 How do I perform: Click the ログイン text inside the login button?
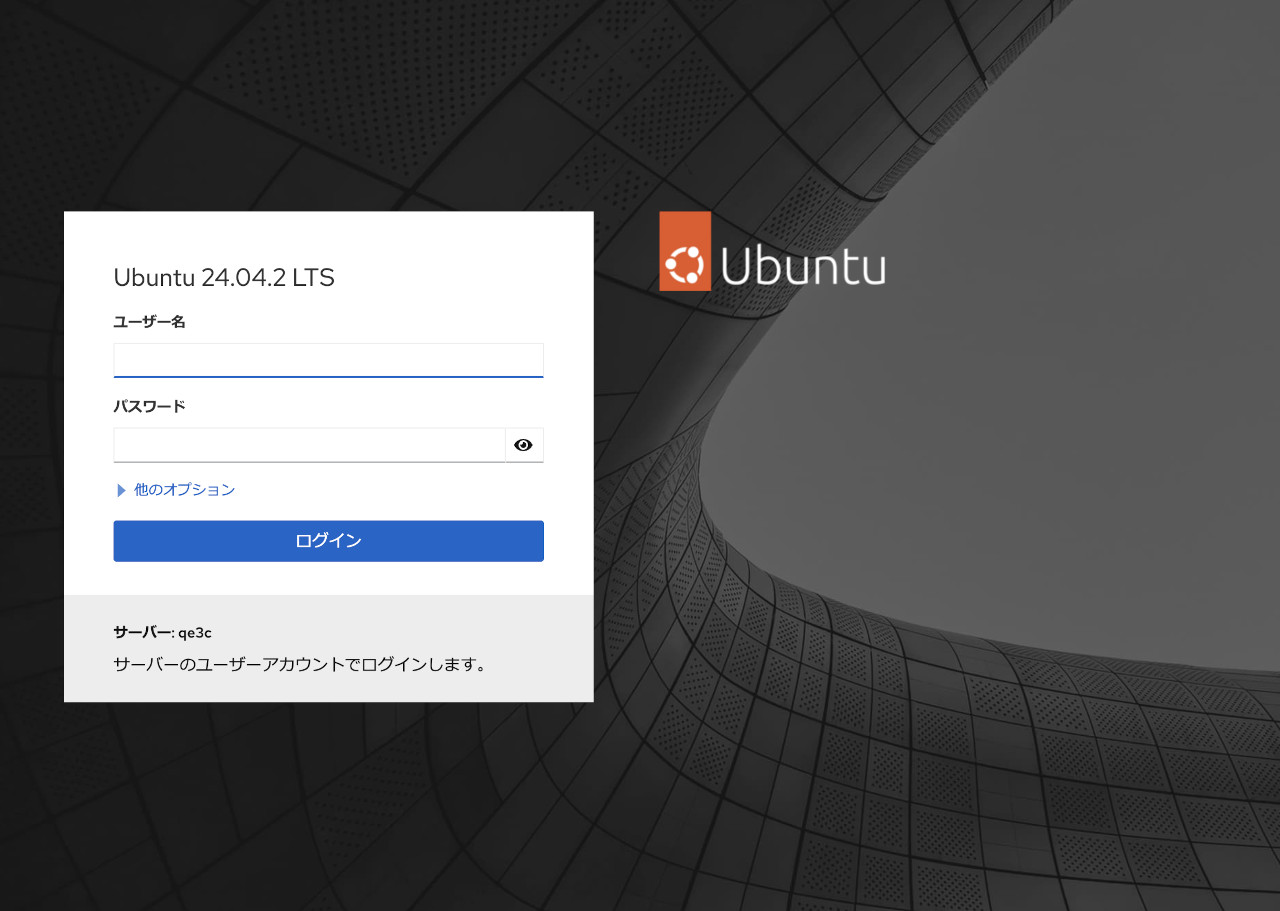[329, 541]
